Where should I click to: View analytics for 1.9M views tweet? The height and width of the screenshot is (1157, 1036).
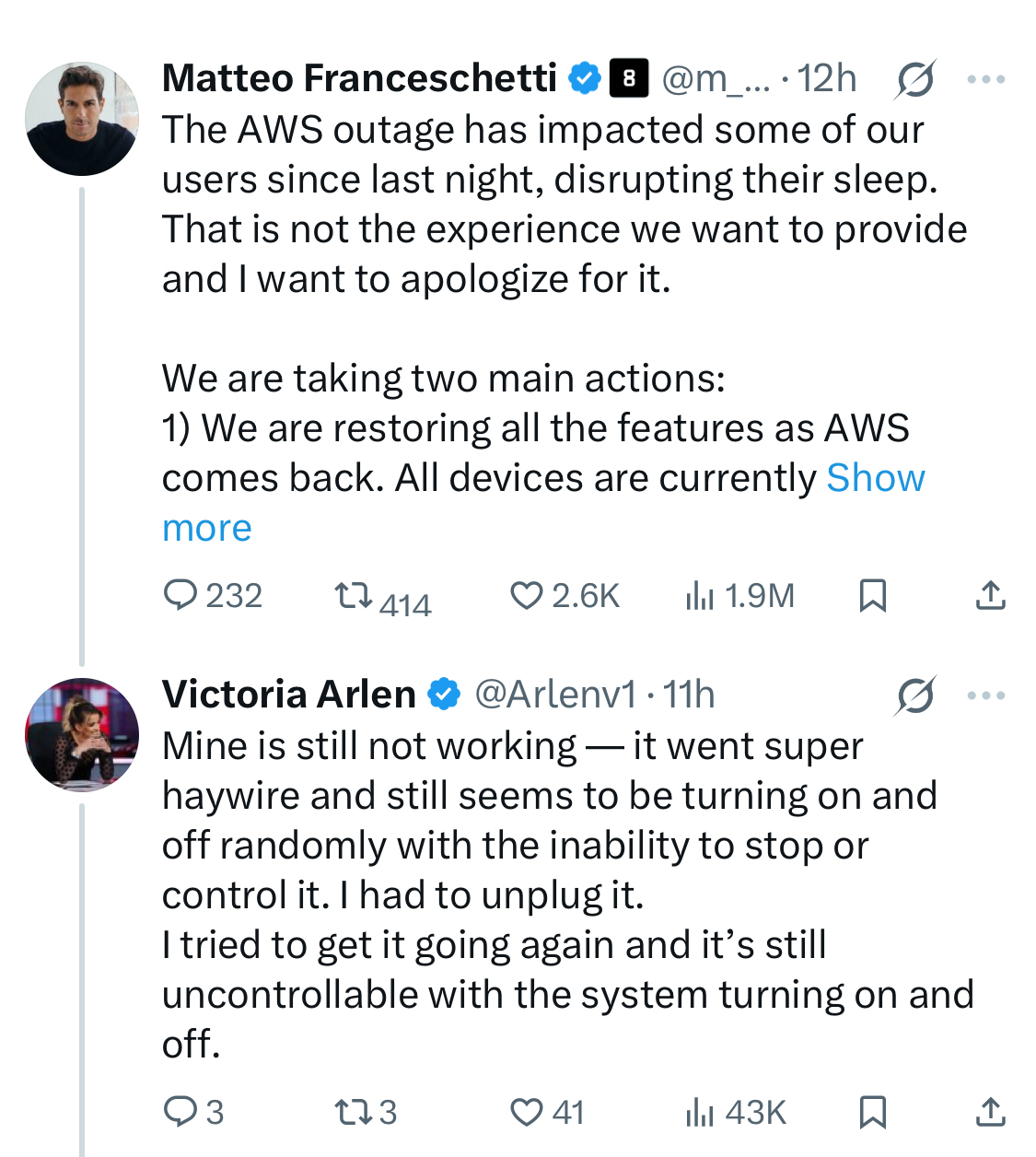(699, 595)
